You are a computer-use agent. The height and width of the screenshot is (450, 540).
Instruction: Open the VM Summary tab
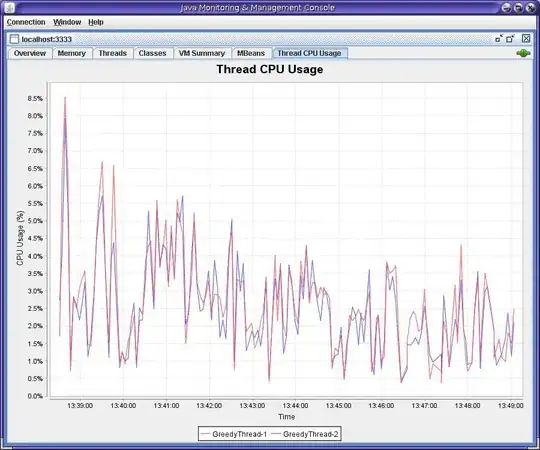[202, 53]
